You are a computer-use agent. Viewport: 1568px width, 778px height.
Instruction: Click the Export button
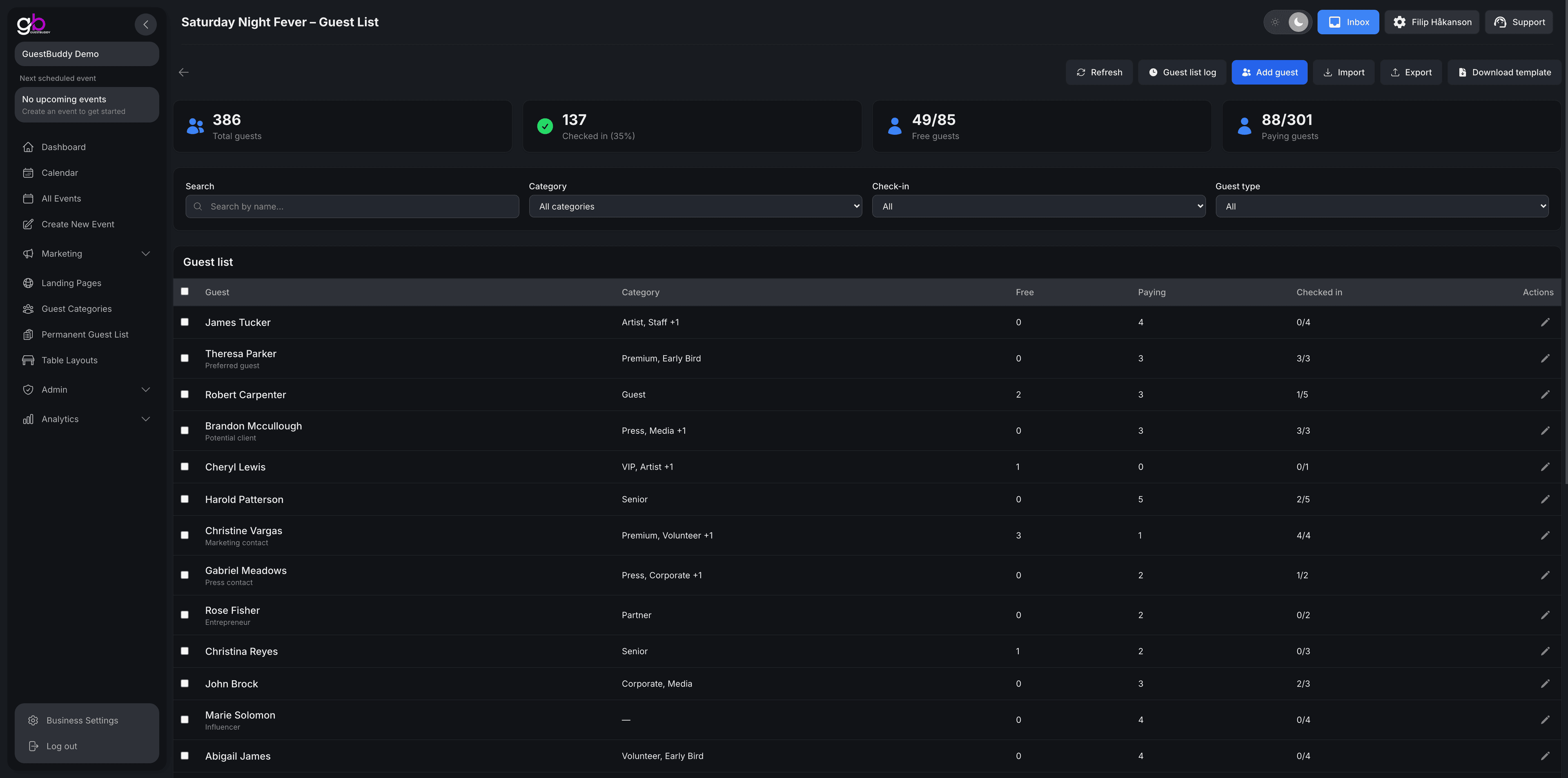point(1410,72)
